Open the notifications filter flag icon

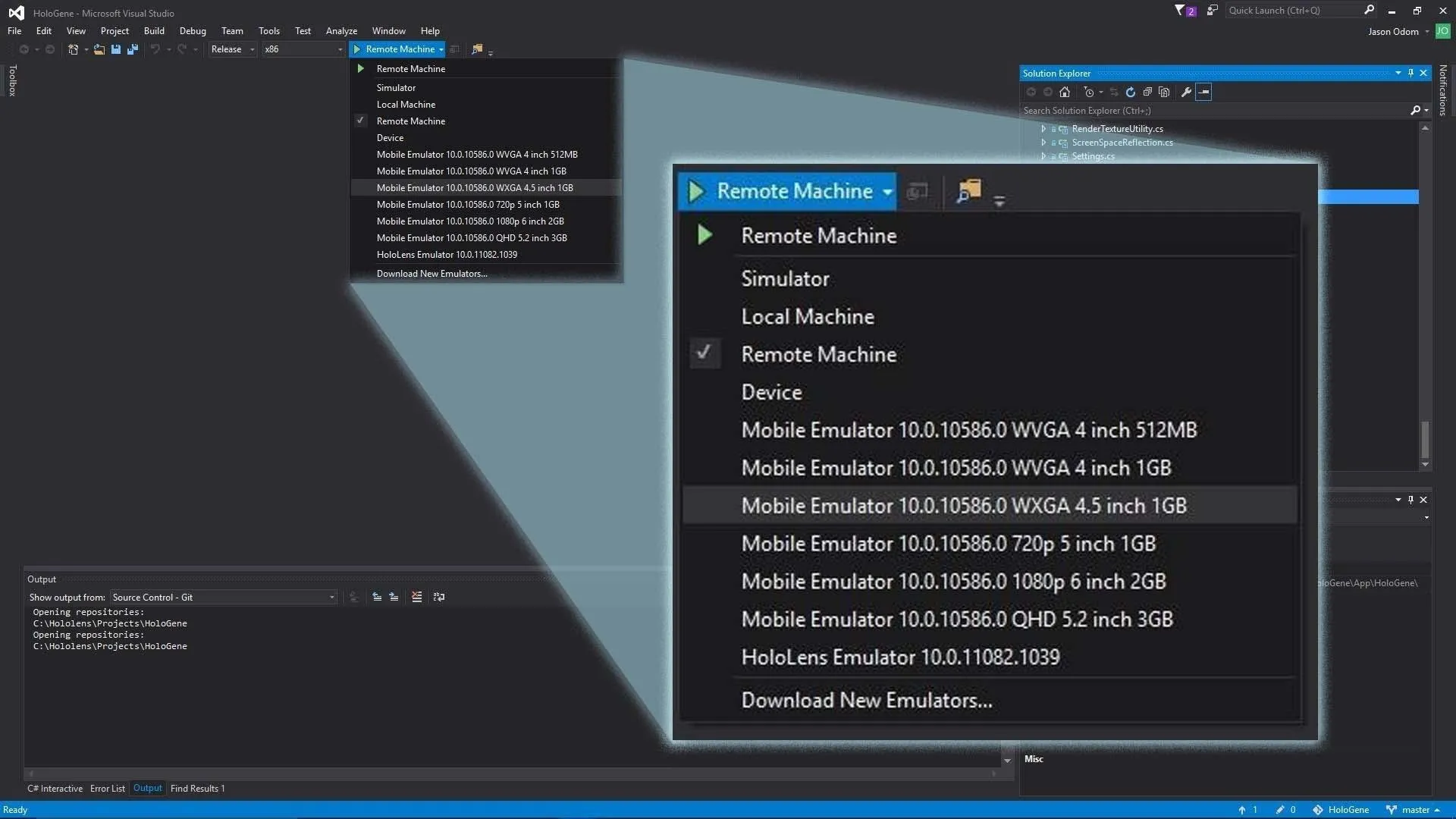(x=1181, y=11)
